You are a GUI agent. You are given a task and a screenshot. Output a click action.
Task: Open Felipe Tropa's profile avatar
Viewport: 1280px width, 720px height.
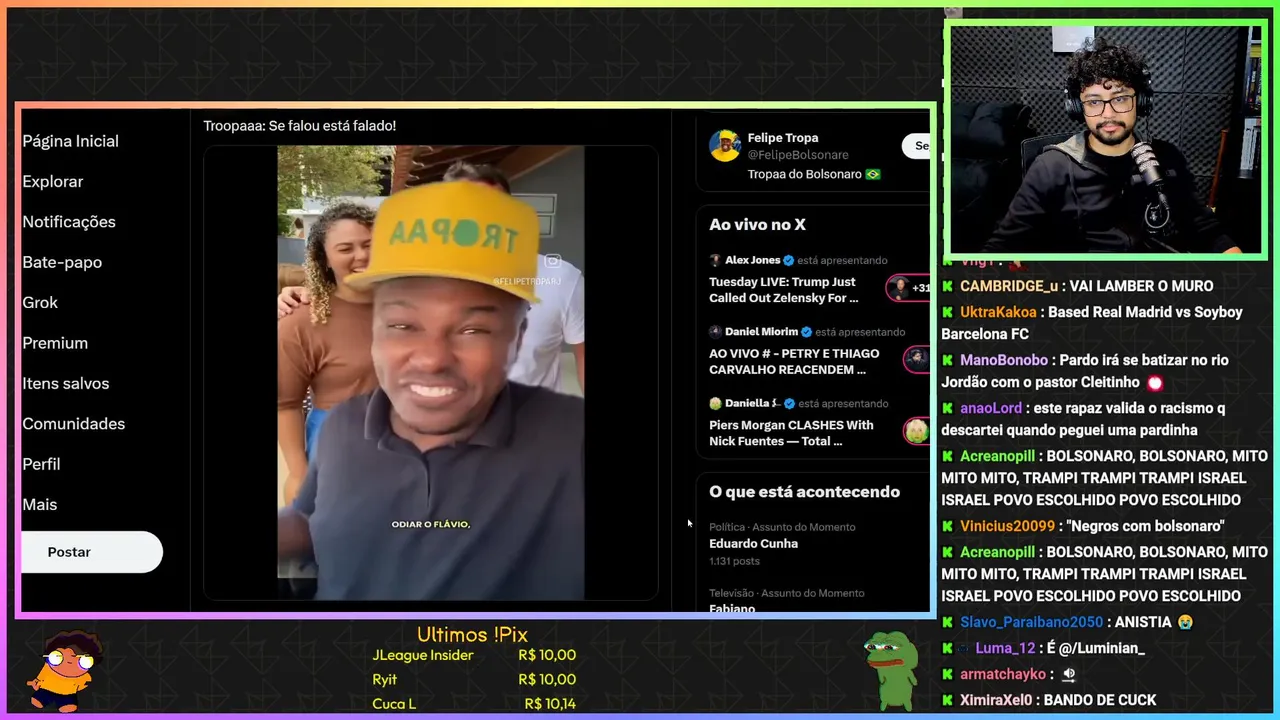point(725,146)
